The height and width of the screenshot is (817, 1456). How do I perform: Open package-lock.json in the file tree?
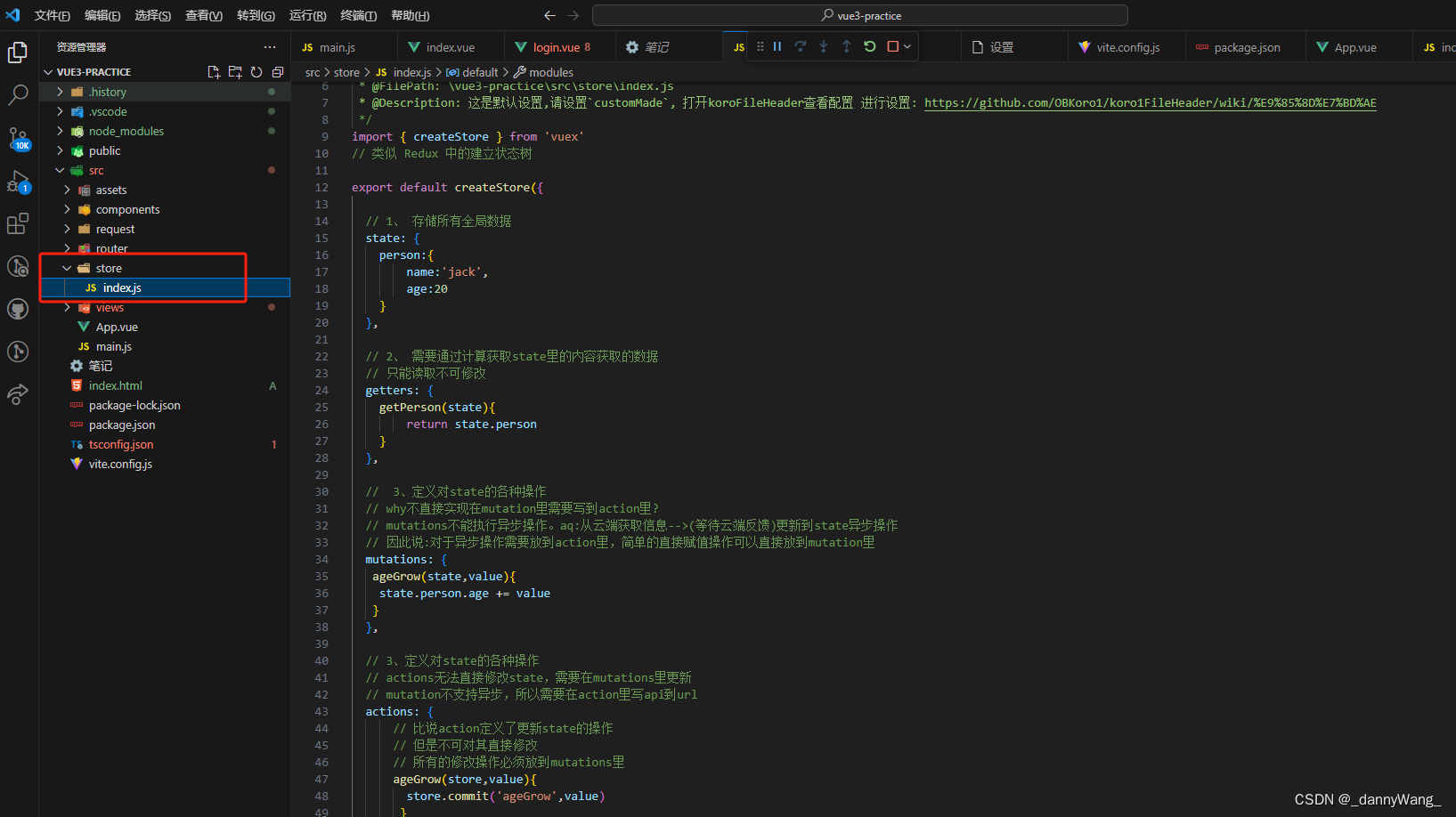[165, 405]
